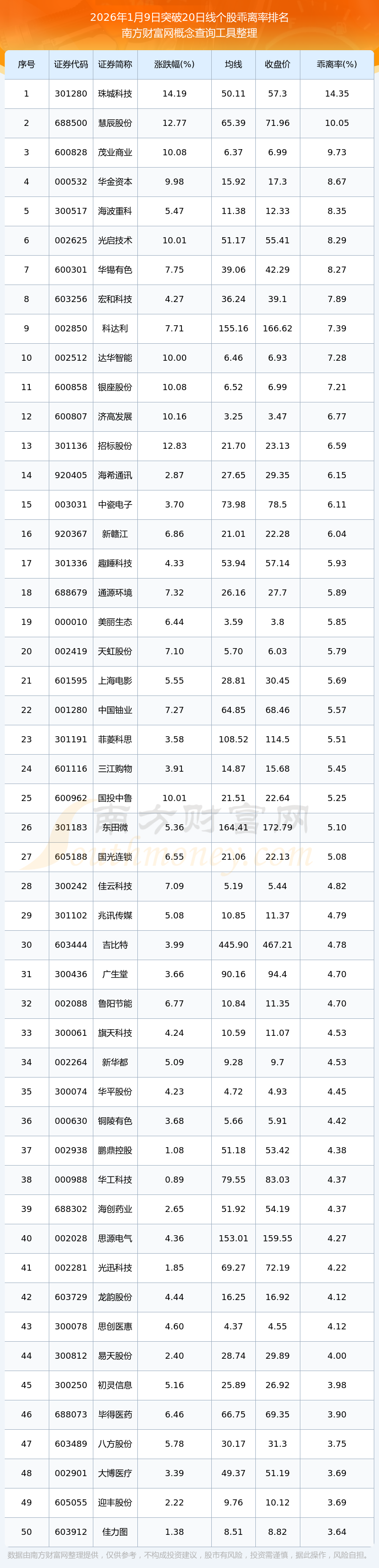Select stock name 兆讯传媒
The image size is (379, 1568).
point(115,916)
